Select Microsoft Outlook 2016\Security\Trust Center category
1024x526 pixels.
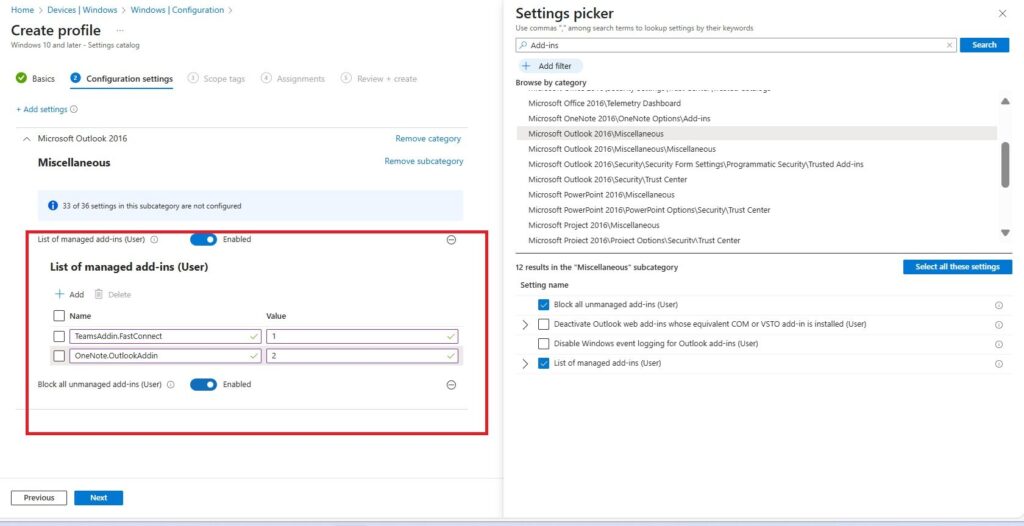click(x=607, y=180)
